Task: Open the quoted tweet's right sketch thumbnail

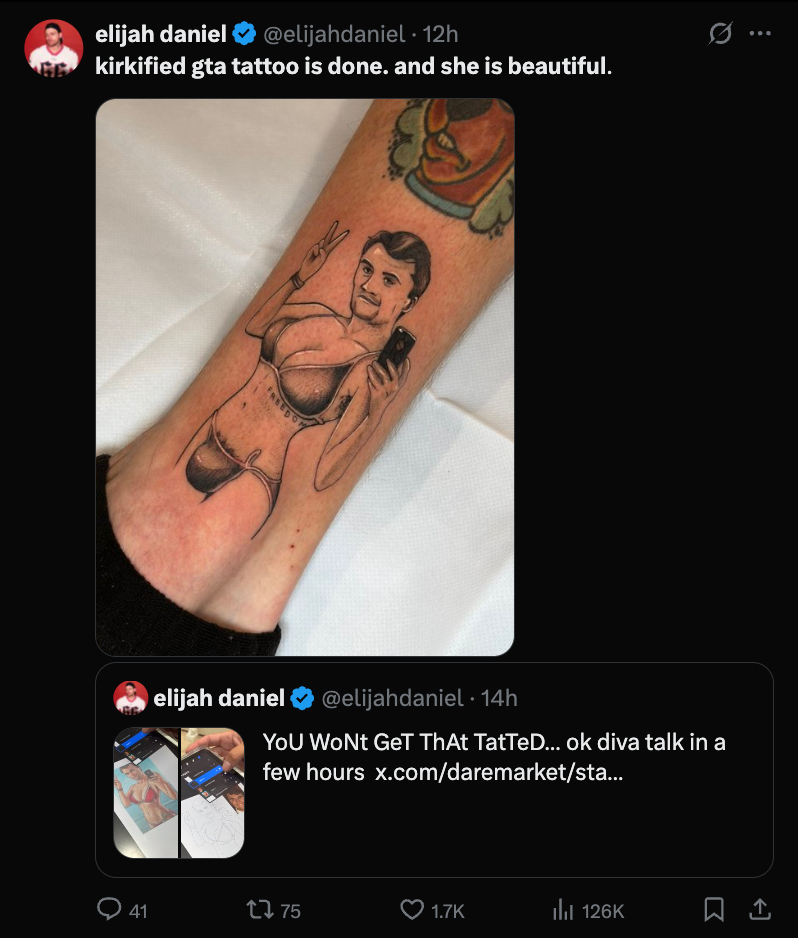Action: point(212,792)
